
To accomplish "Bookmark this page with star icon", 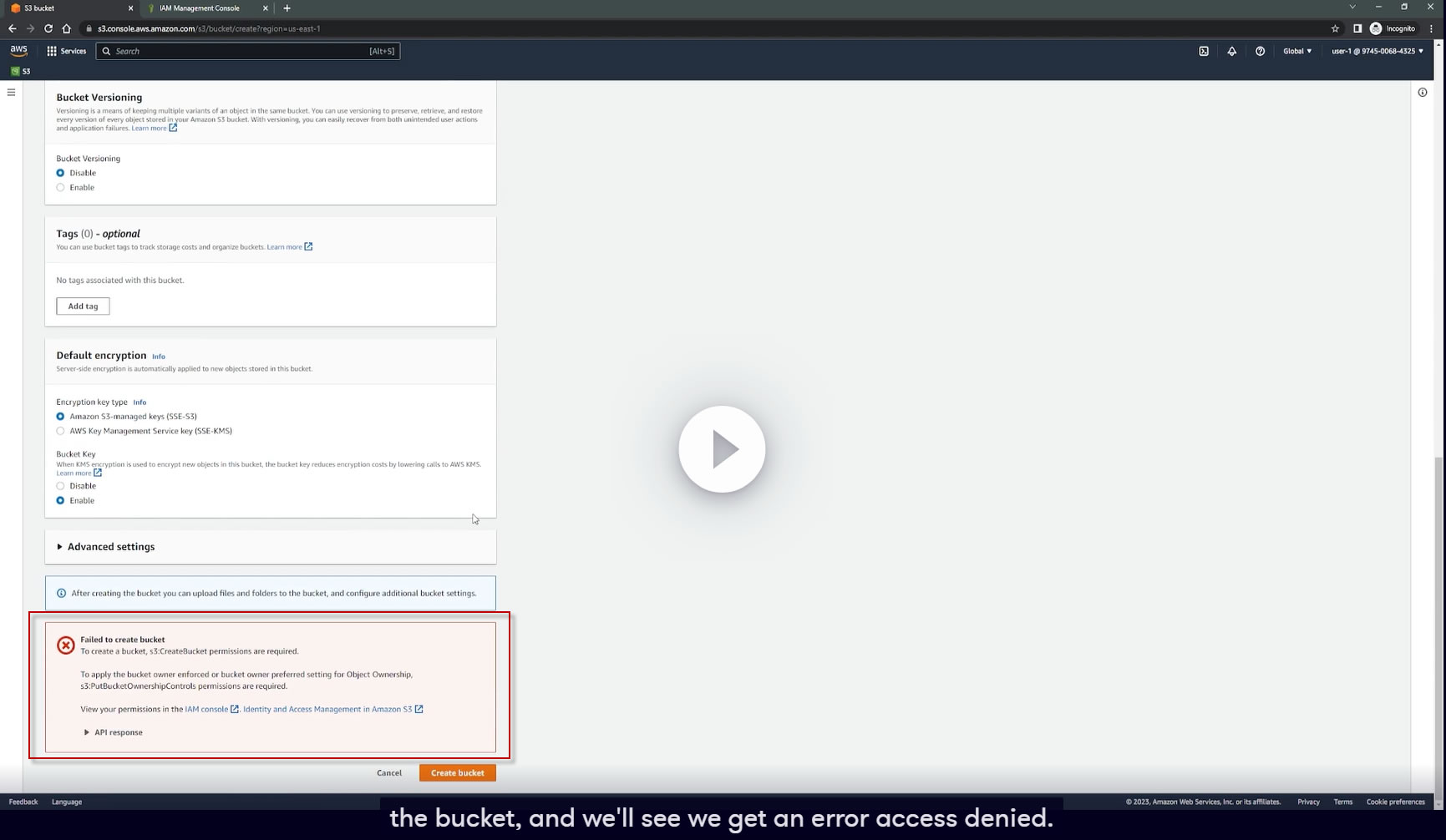I will point(1335,28).
